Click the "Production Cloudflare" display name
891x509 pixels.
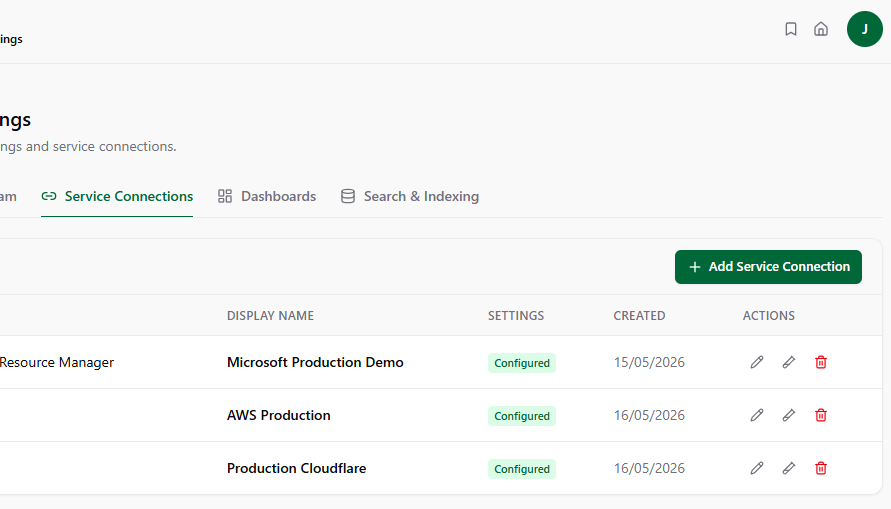(x=297, y=468)
